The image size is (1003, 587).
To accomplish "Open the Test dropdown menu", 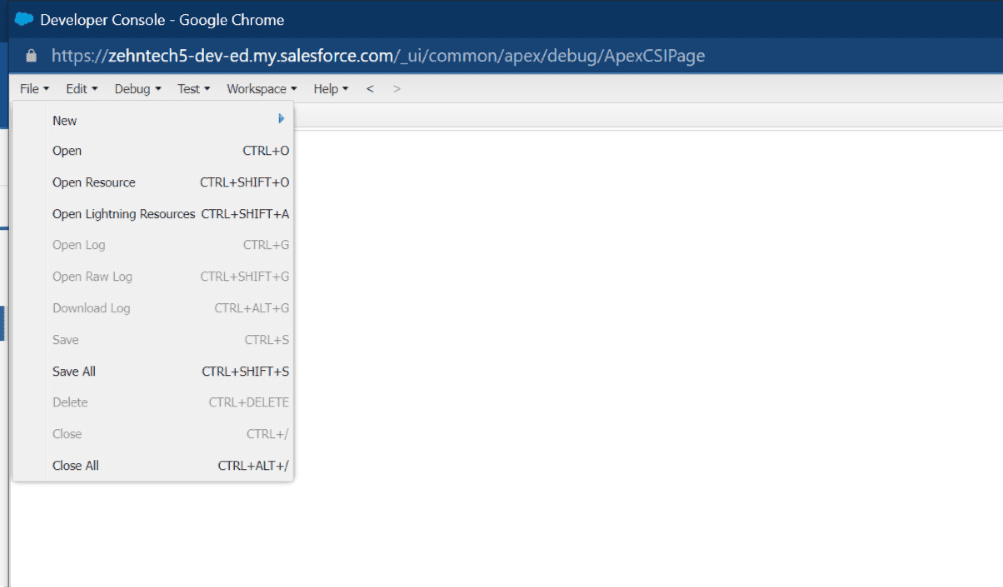I will pos(193,89).
